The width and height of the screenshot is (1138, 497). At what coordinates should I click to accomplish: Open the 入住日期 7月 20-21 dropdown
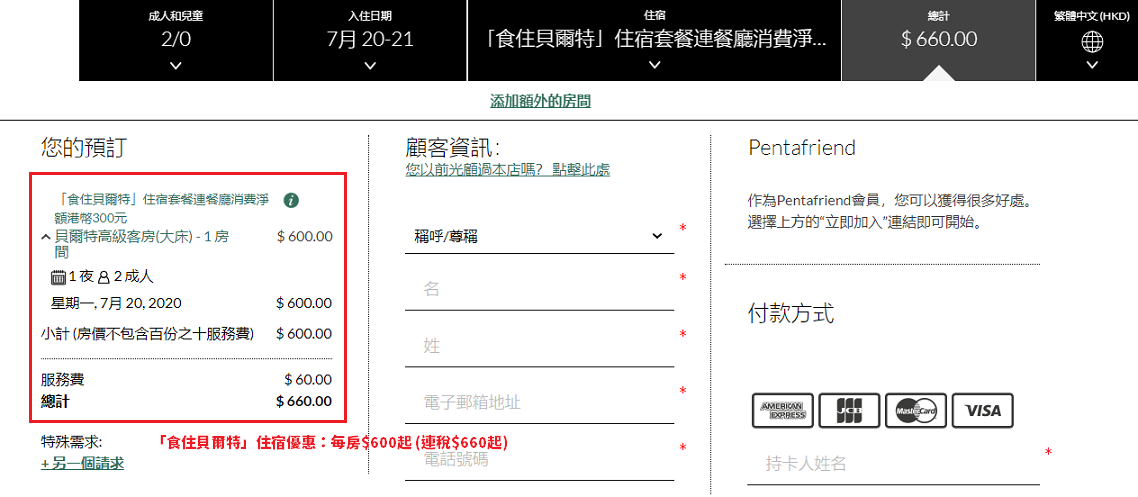[370, 40]
